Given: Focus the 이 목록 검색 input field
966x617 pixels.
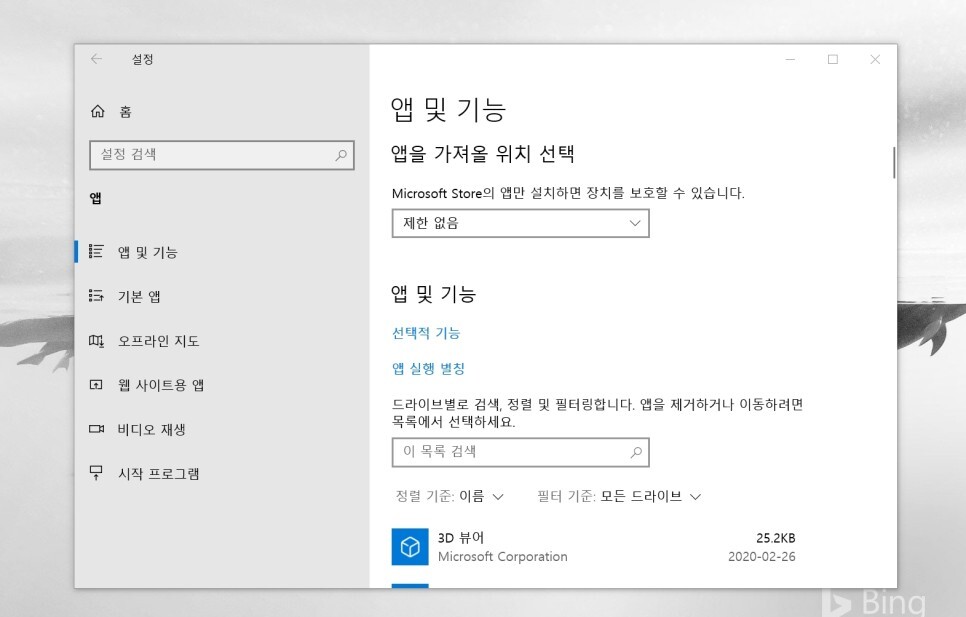Looking at the screenshot, I should 521,452.
